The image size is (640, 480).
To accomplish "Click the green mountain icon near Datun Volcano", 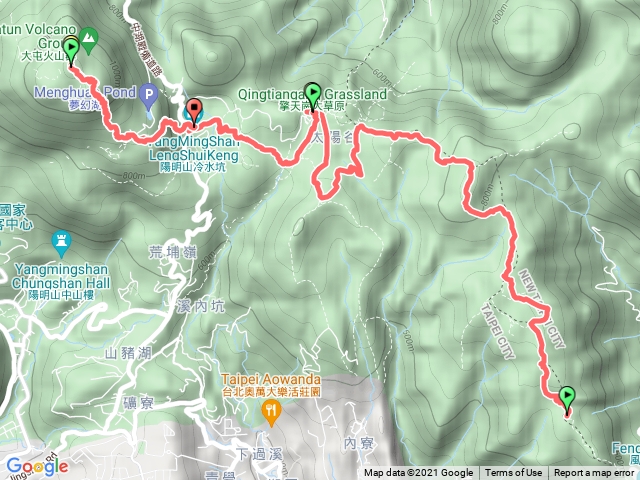I will [x=89, y=40].
